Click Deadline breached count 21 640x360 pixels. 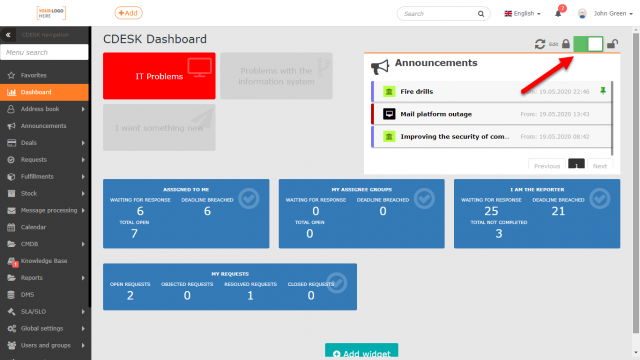558,211
